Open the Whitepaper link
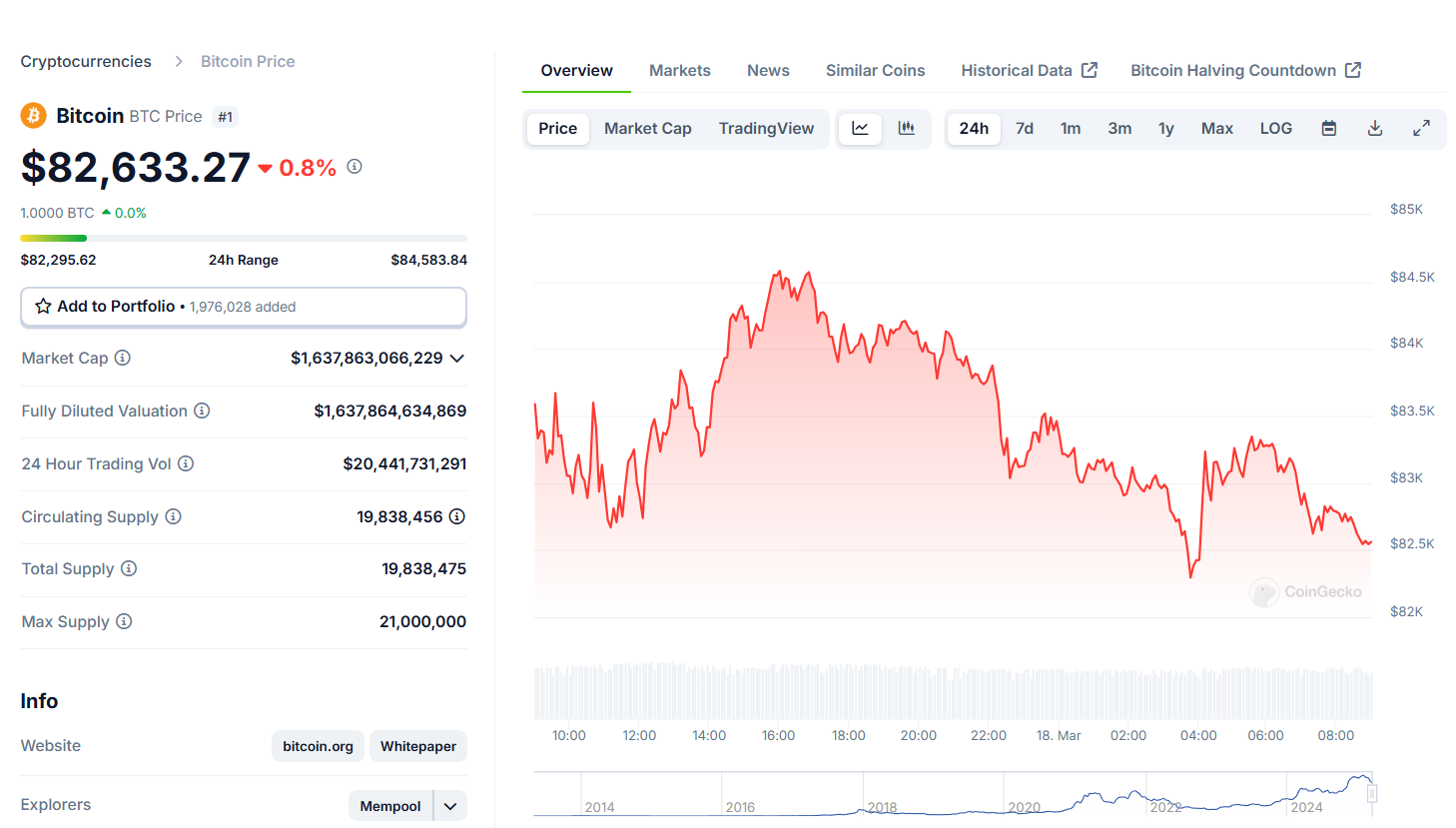 [x=418, y=746]
